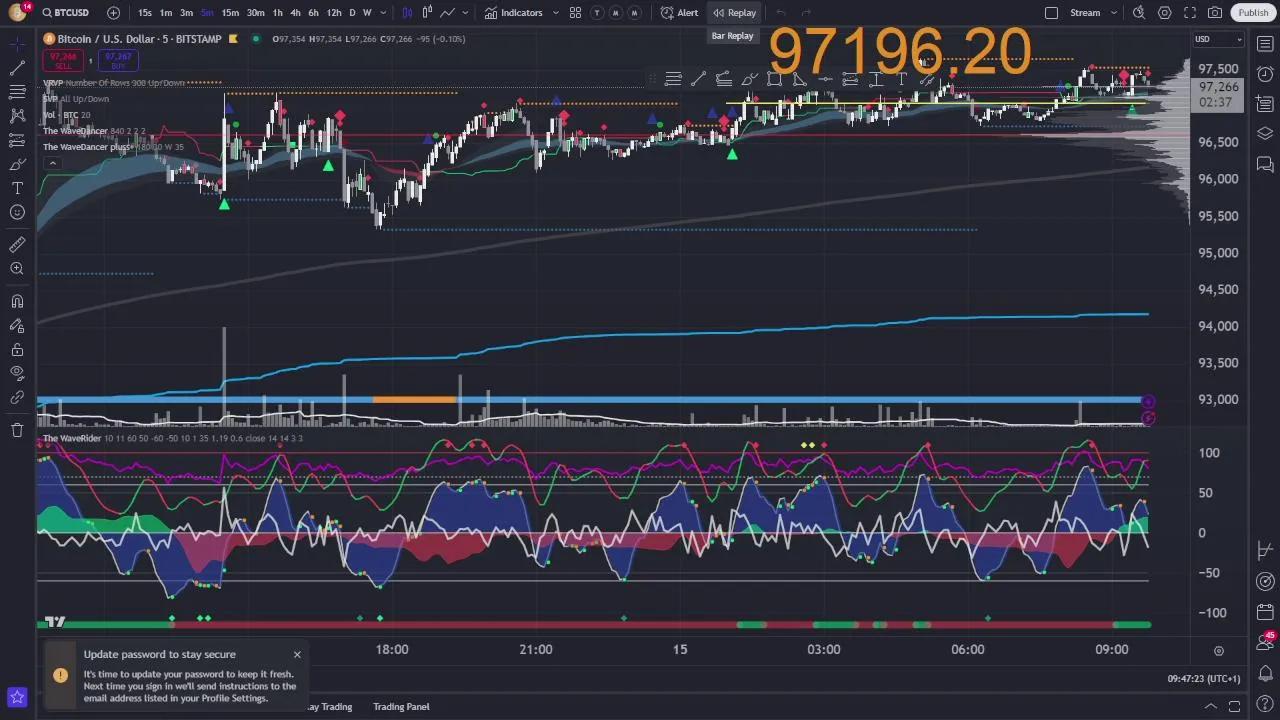Select the candles chart type icon
The image size is (1280, 720).
point(427,13)
